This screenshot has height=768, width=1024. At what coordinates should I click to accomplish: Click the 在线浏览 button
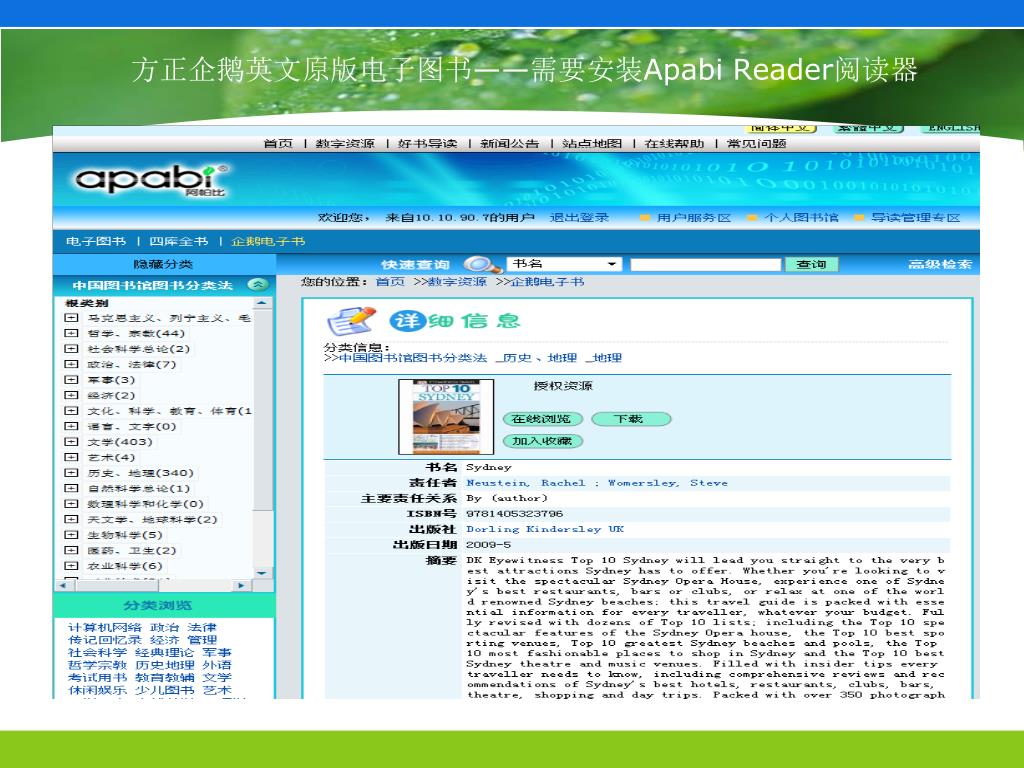(541, 419)
